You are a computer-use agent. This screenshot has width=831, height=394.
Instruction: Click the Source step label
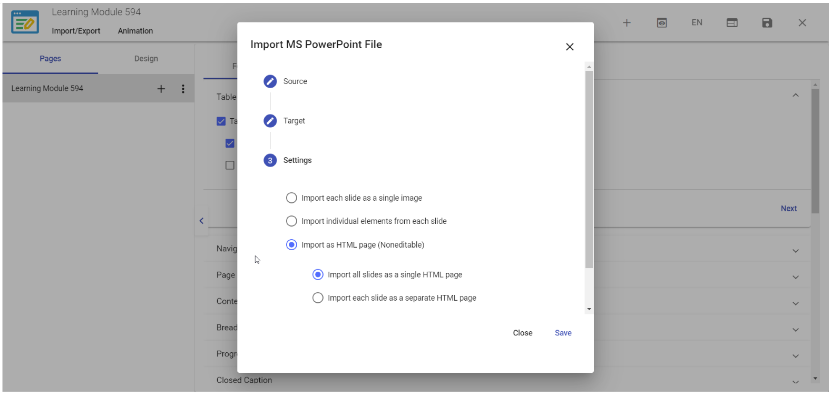coord(295,81)
